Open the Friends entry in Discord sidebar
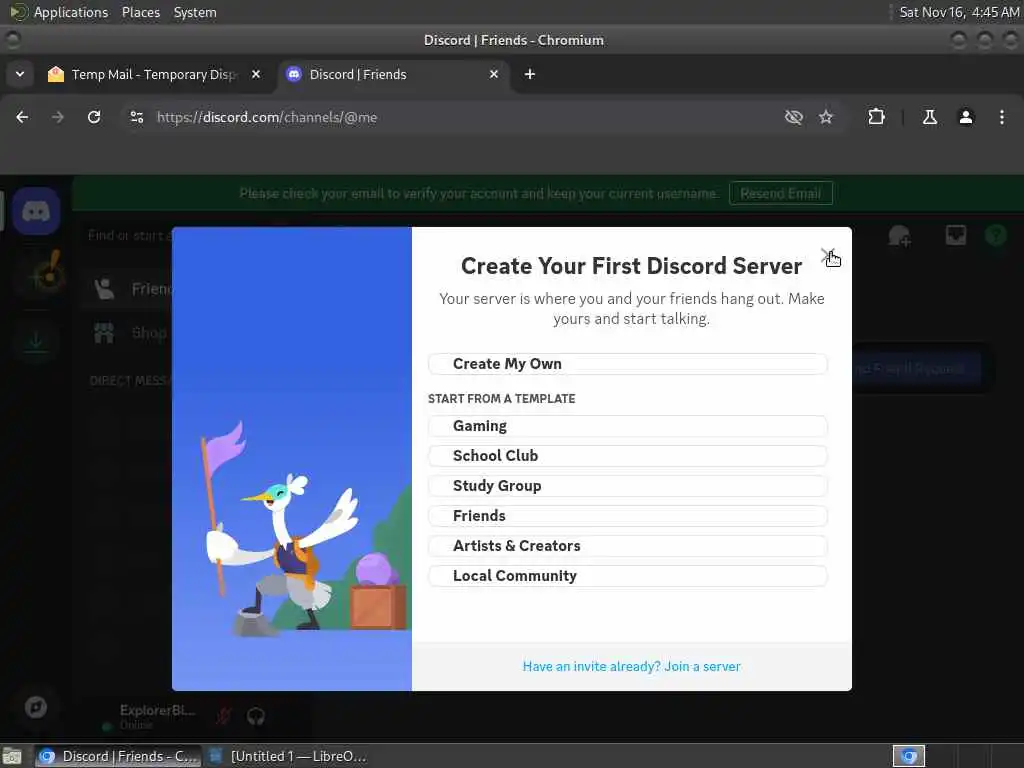This screenshot has height=768, width=1024. click(x=129, y=289)
